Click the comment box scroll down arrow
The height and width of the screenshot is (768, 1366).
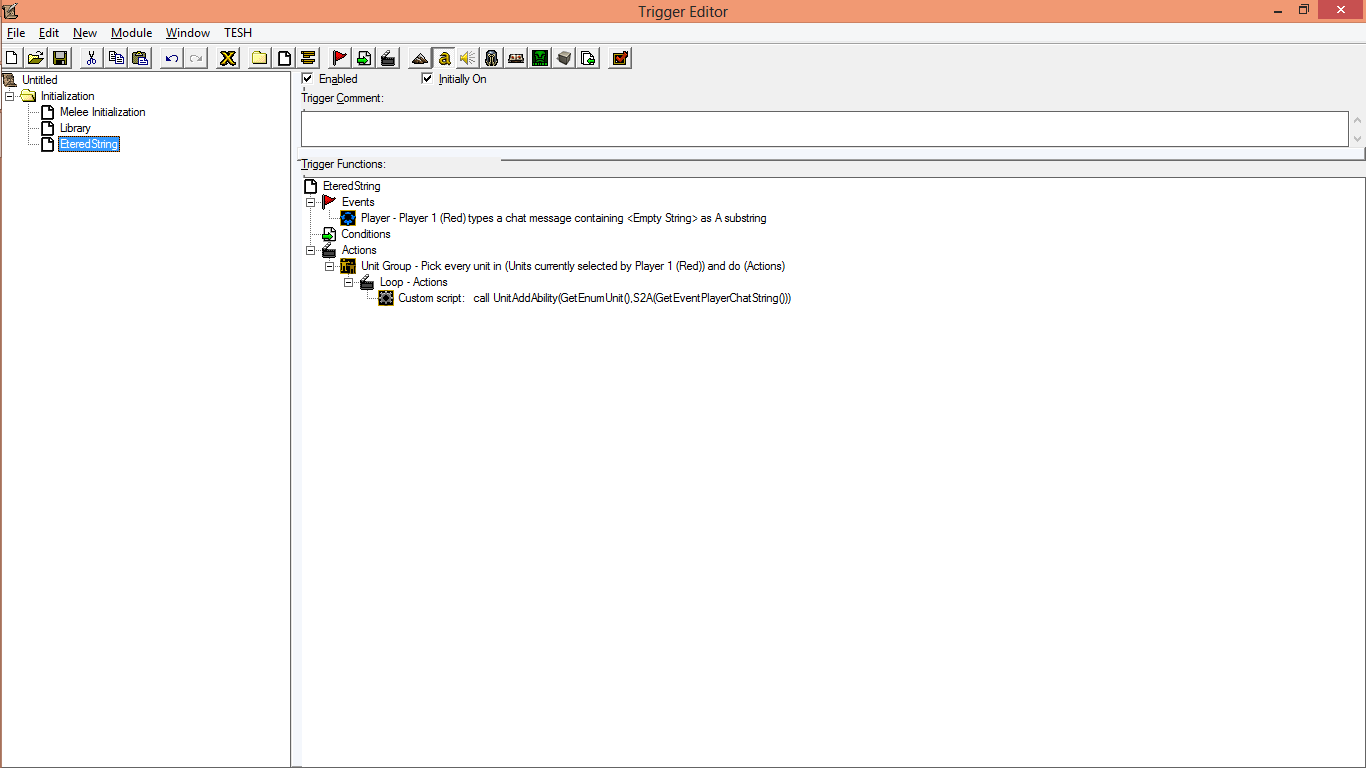point(1357,138)
